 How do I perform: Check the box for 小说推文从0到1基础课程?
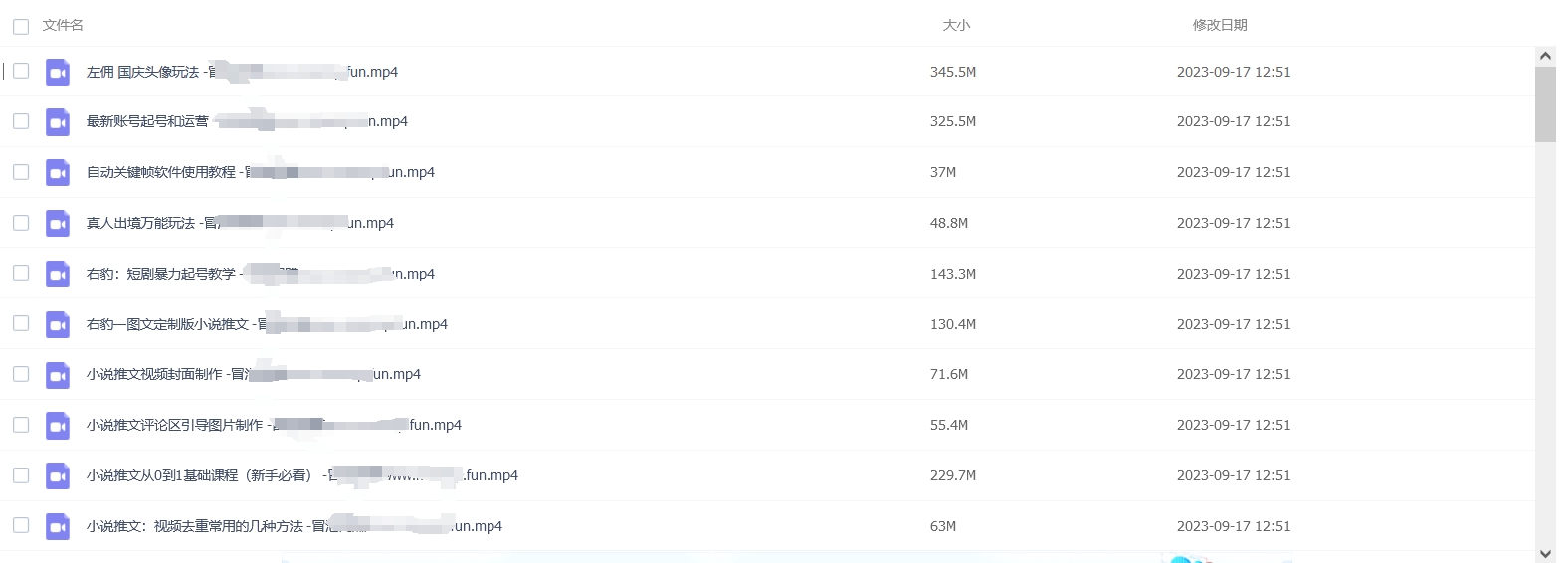click(21, 474)
